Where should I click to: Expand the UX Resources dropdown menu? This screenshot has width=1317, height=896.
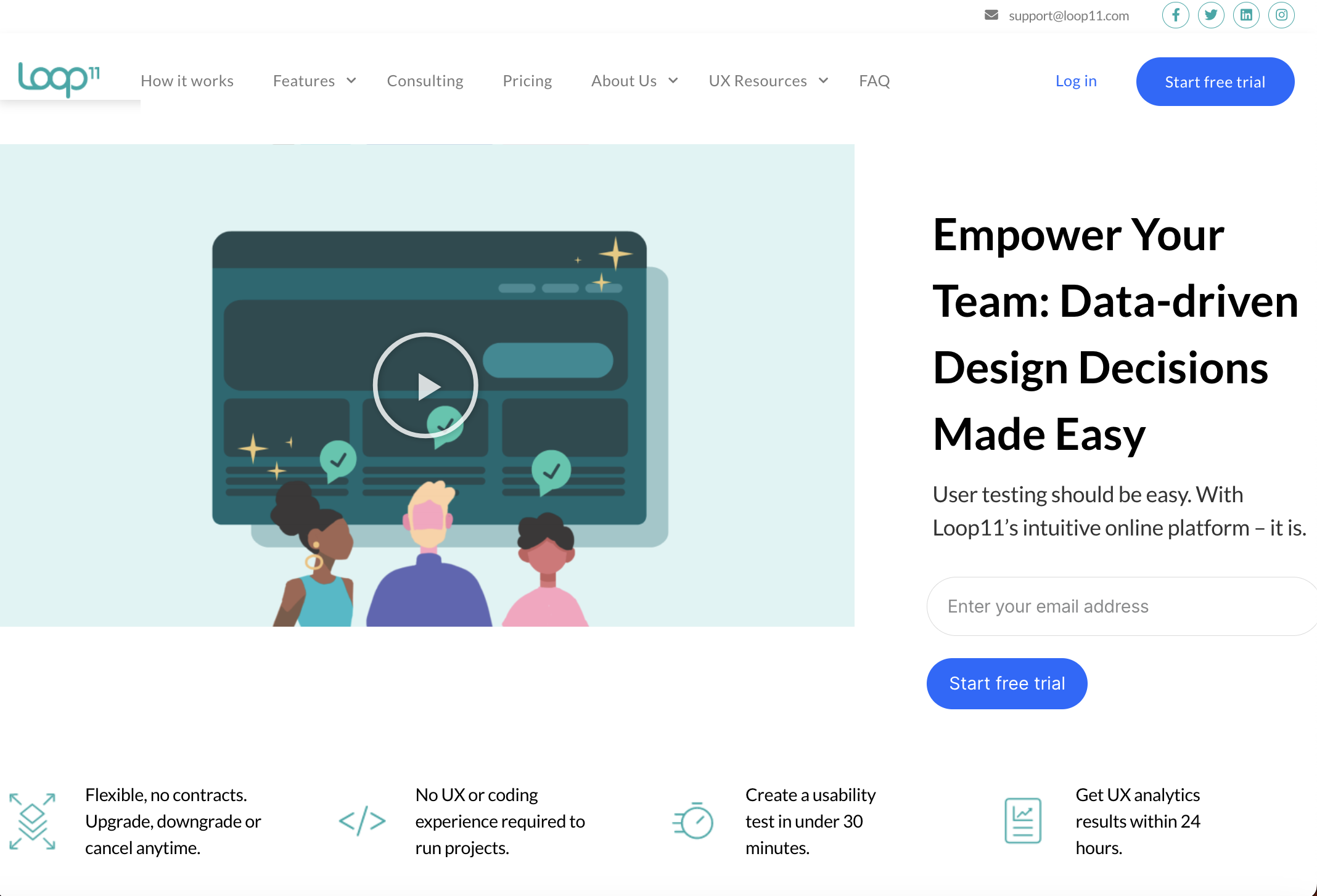tap(769, 80)
